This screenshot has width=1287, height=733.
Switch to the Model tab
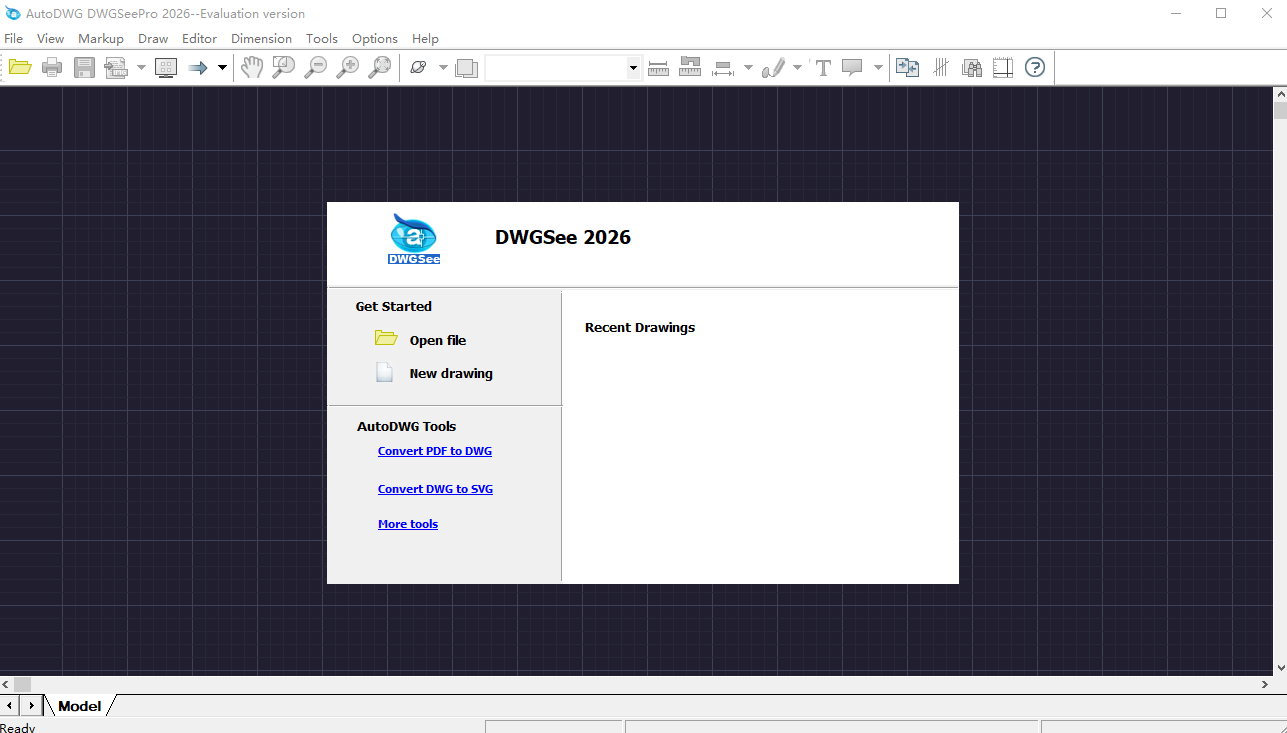[x=79, y=706]
